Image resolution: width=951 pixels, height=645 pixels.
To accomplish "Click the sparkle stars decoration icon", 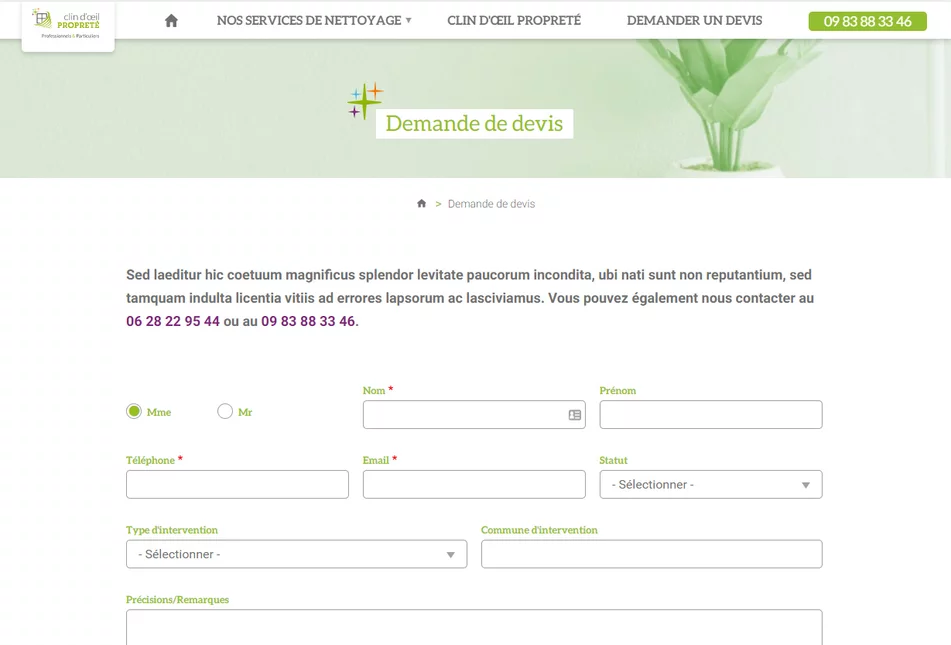I will [x=365, y=101].
